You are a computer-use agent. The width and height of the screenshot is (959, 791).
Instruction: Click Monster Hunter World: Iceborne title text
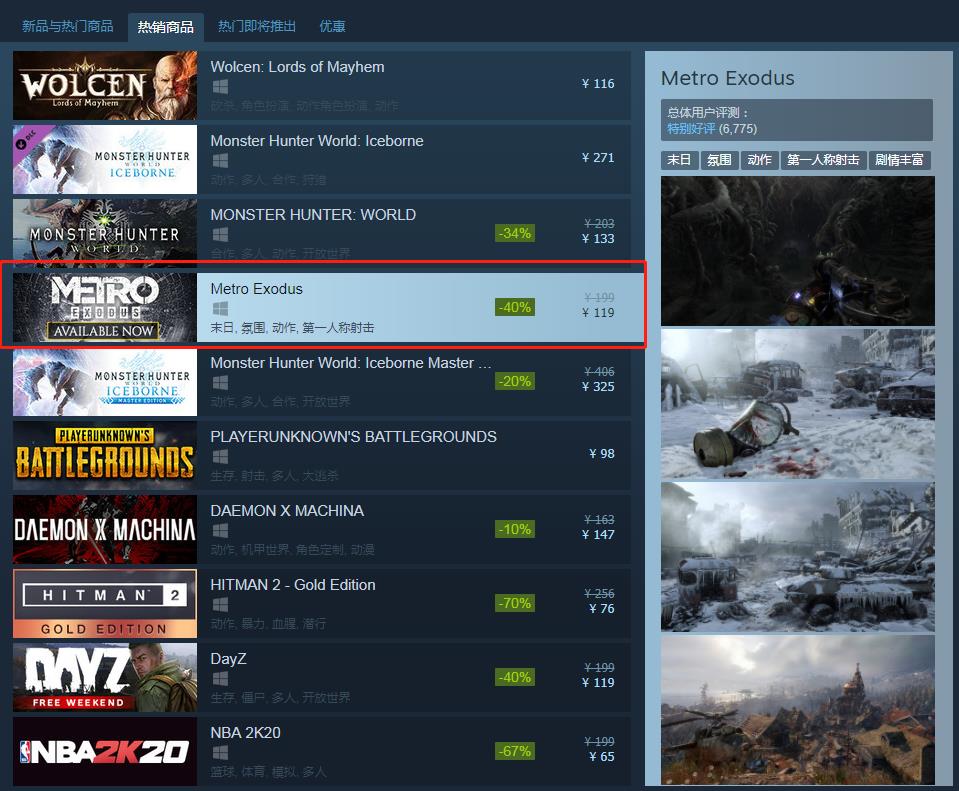point(317,141)
